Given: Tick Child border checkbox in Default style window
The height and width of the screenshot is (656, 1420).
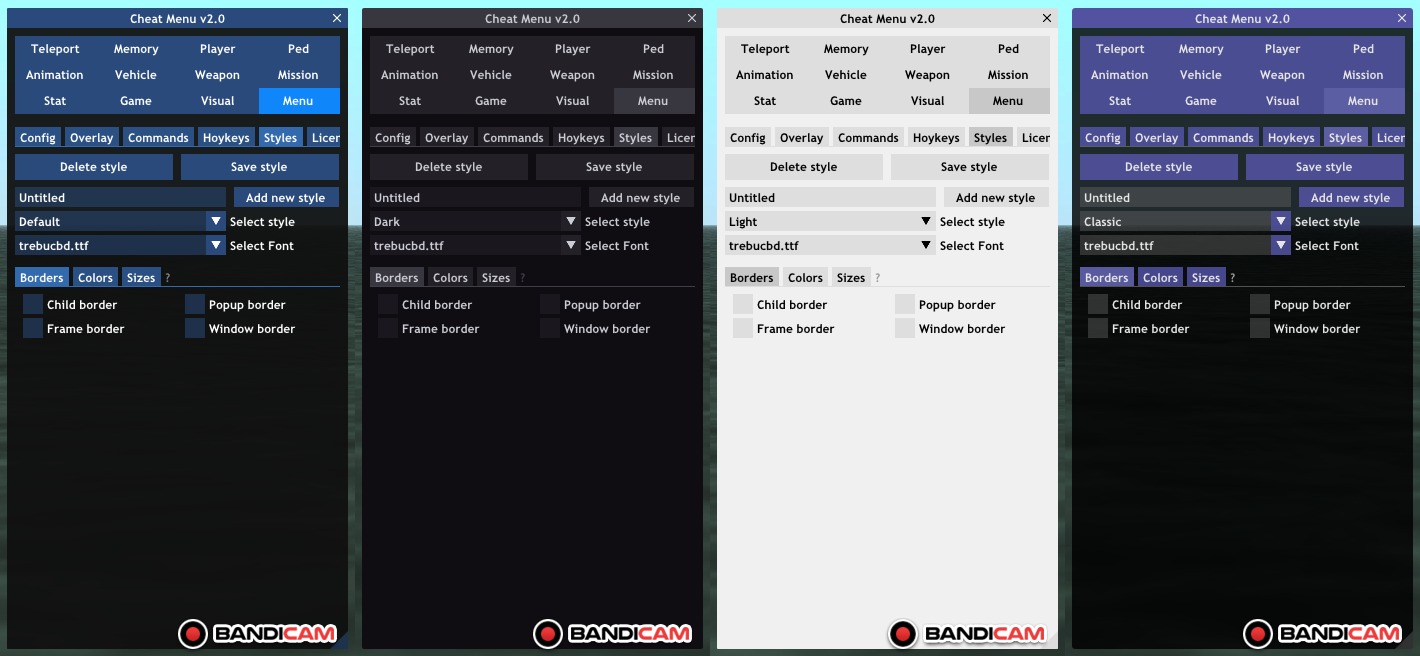Looking at the screenshot, I should (33, 304).
